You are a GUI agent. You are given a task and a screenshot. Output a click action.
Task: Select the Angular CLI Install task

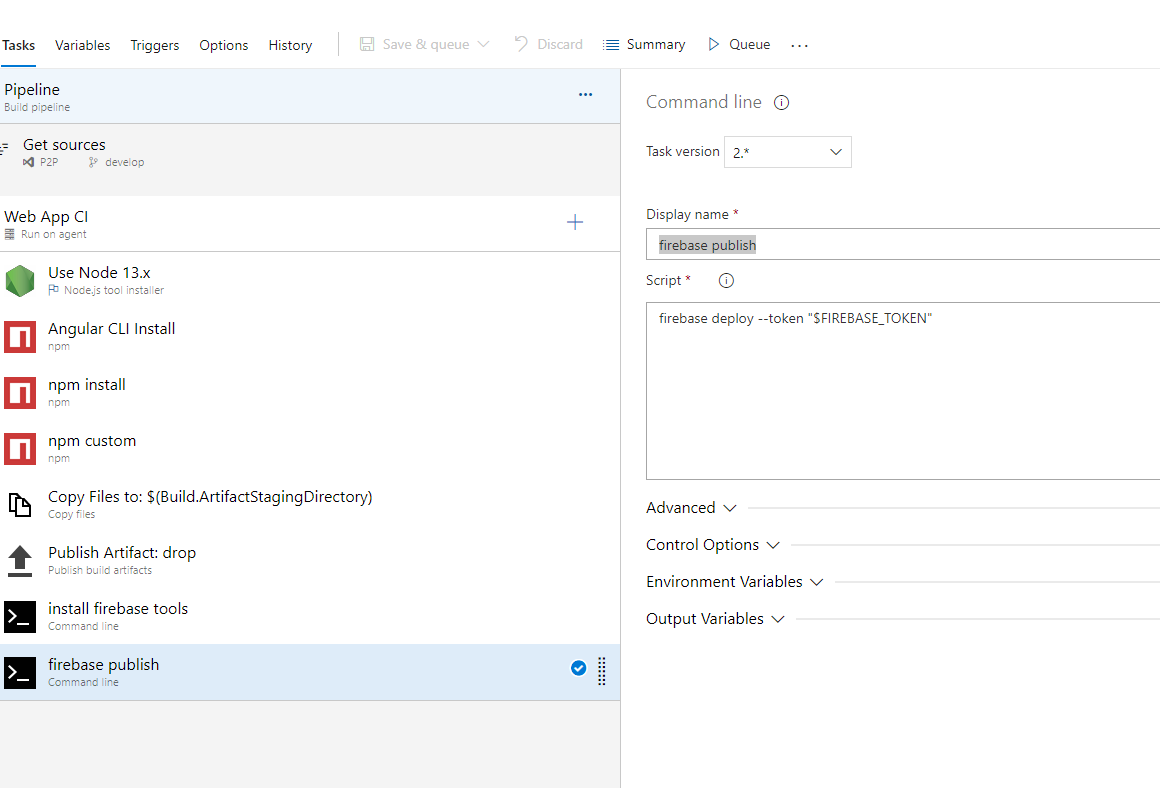pos(310,337)
